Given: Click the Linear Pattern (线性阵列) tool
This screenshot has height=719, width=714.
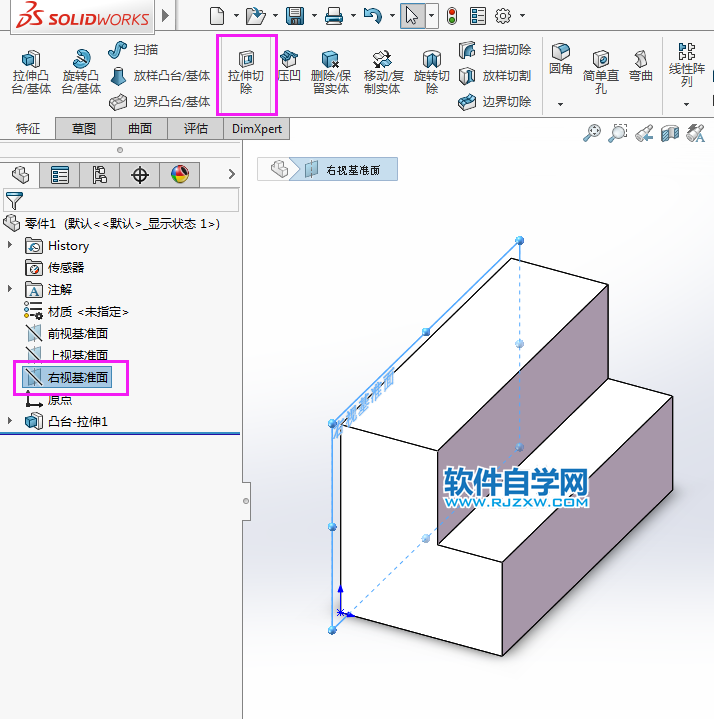Looking at the screenshot, I should (x=686, y=65).
